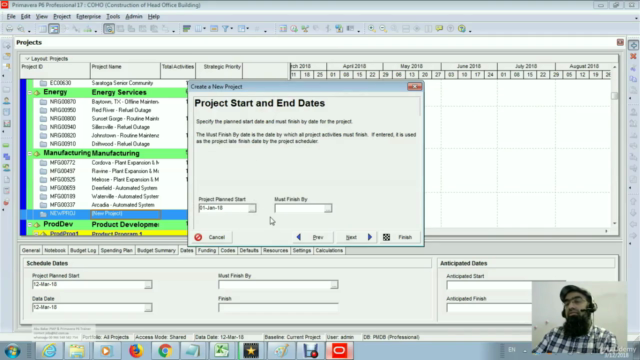Screen dimensions: 640x360
Task: Open Internet Explorer from taskbar
Action: (x=49, y=351)
